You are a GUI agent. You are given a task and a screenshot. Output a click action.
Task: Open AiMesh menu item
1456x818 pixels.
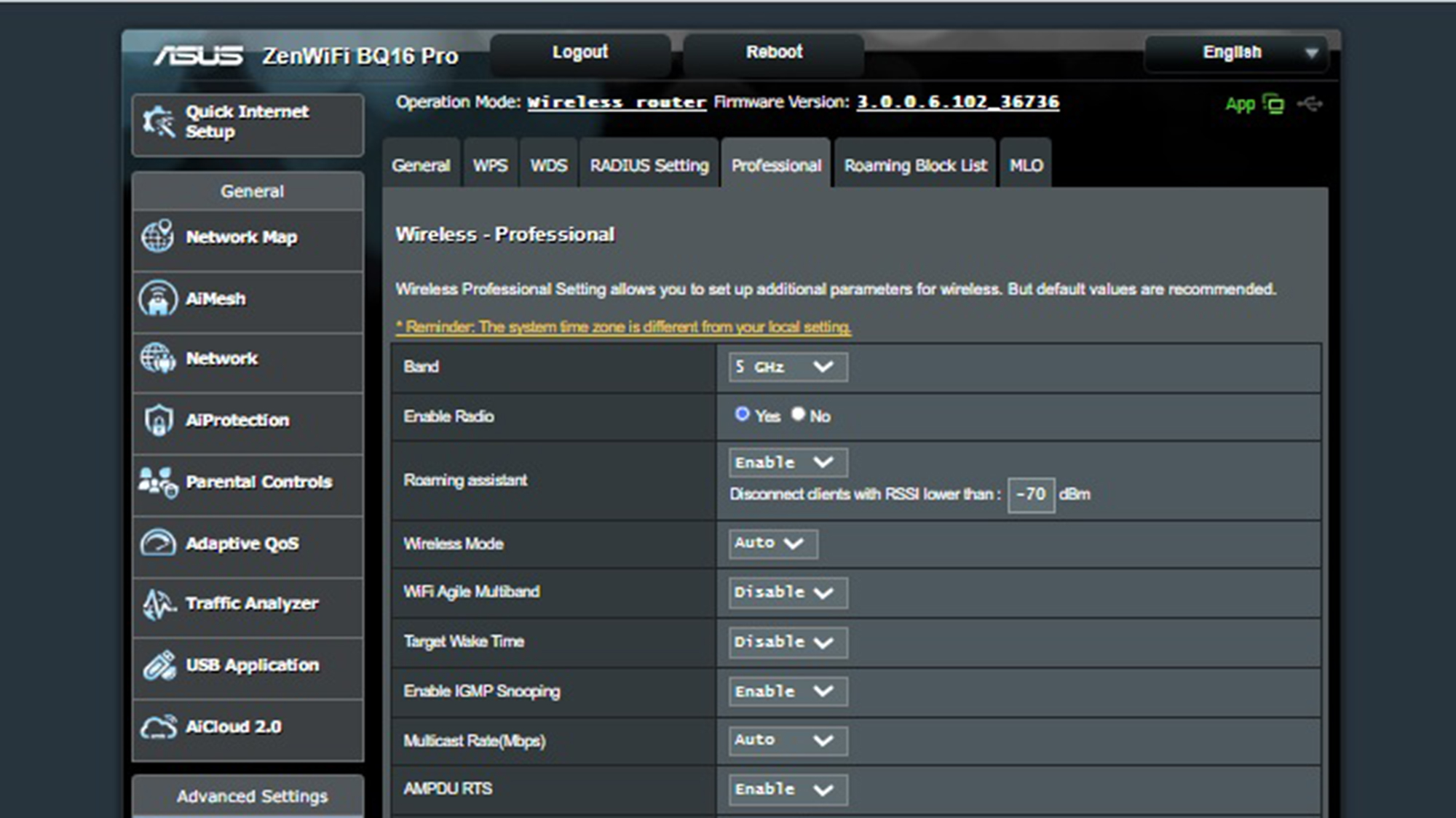248,301
